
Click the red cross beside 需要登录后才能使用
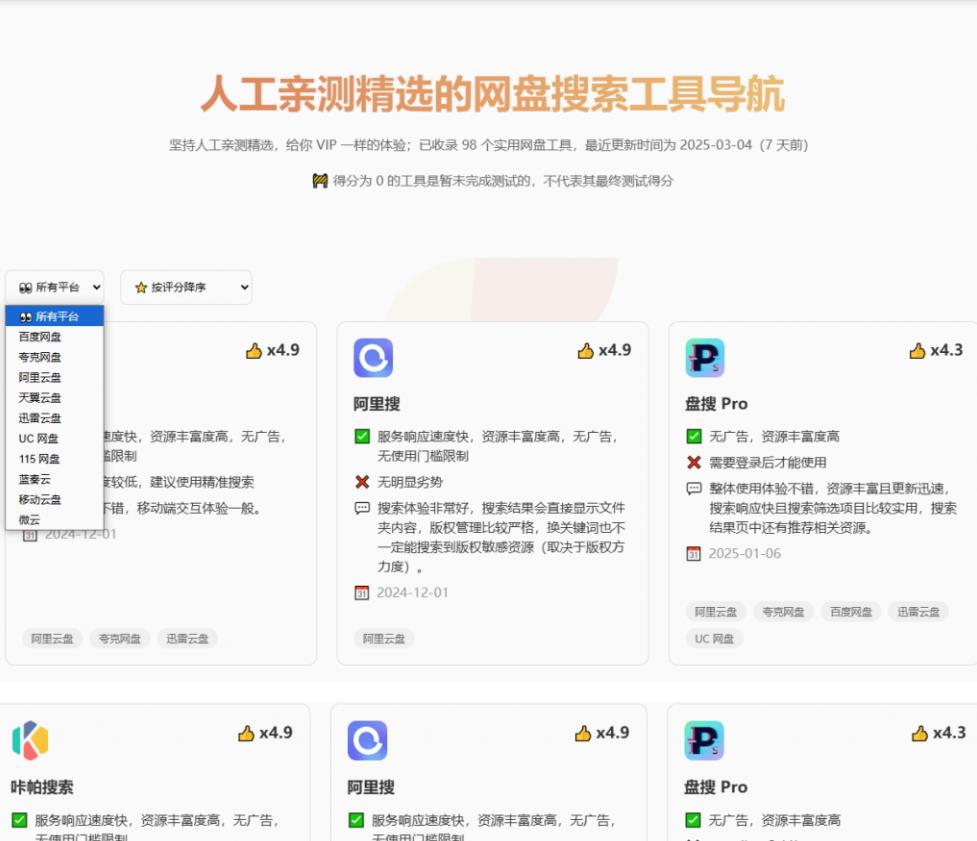click(x=693, y=462)
